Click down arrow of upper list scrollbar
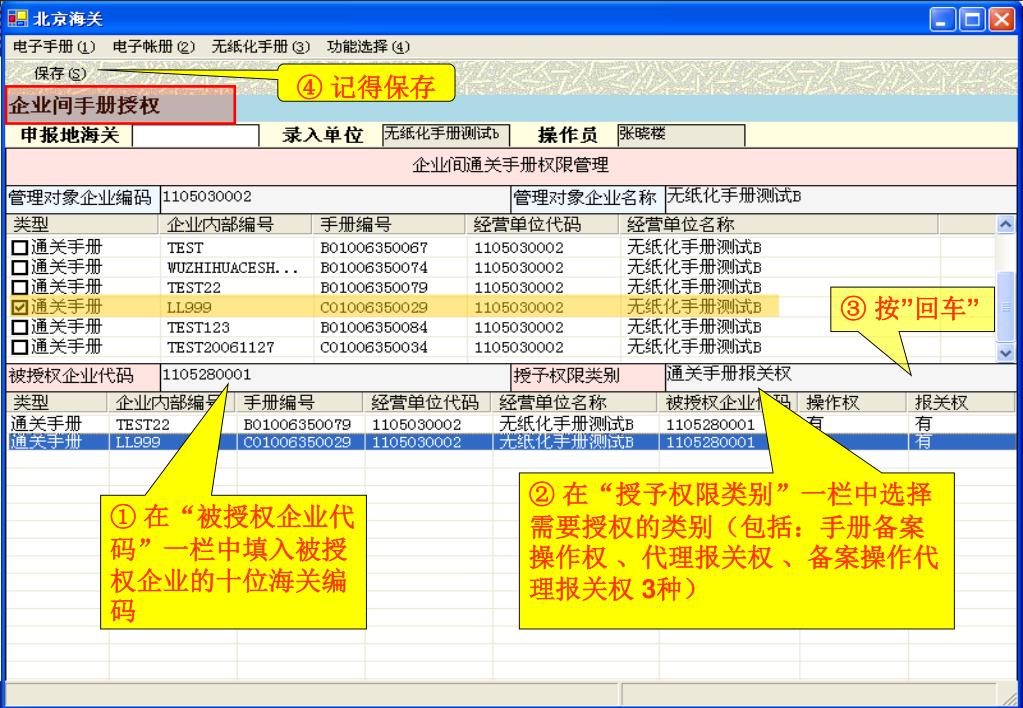The width and height of the screenshot is (1023, 708). point(1006,353)
